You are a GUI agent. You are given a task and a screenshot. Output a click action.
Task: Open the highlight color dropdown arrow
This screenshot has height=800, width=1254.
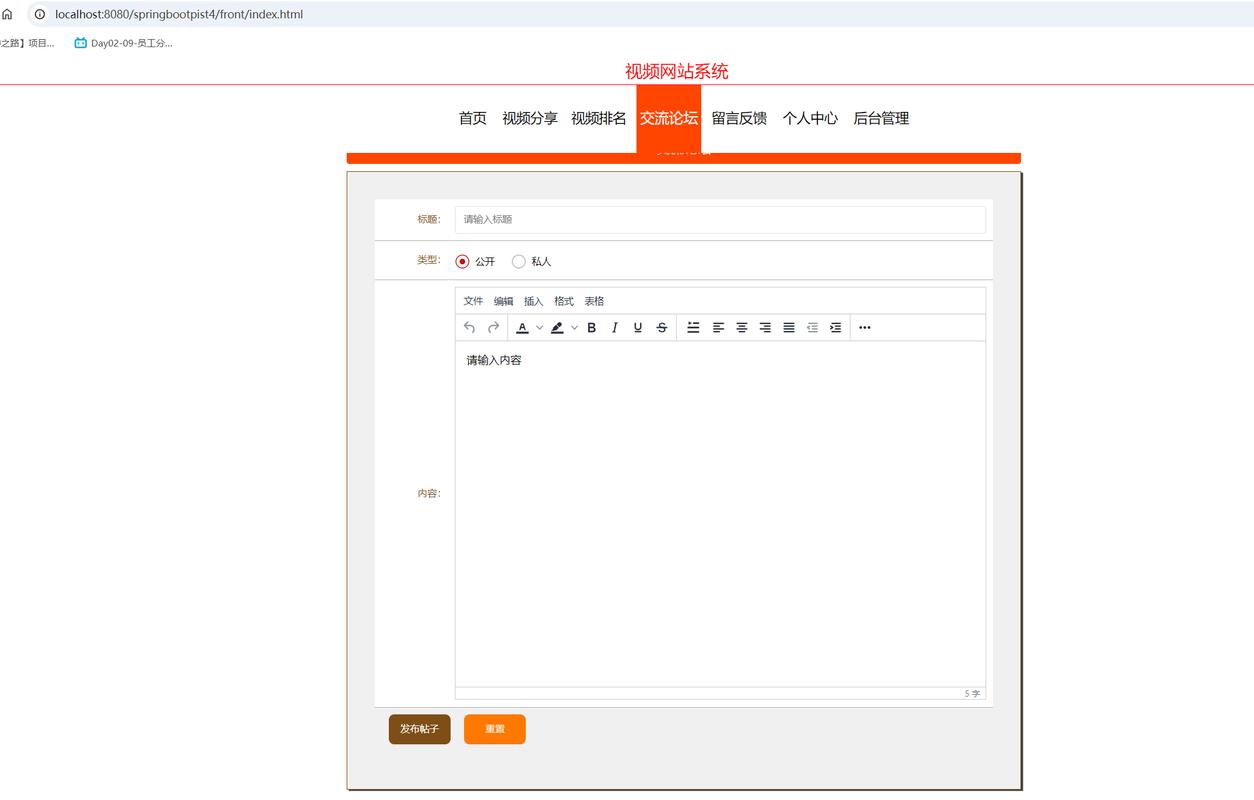574,328
